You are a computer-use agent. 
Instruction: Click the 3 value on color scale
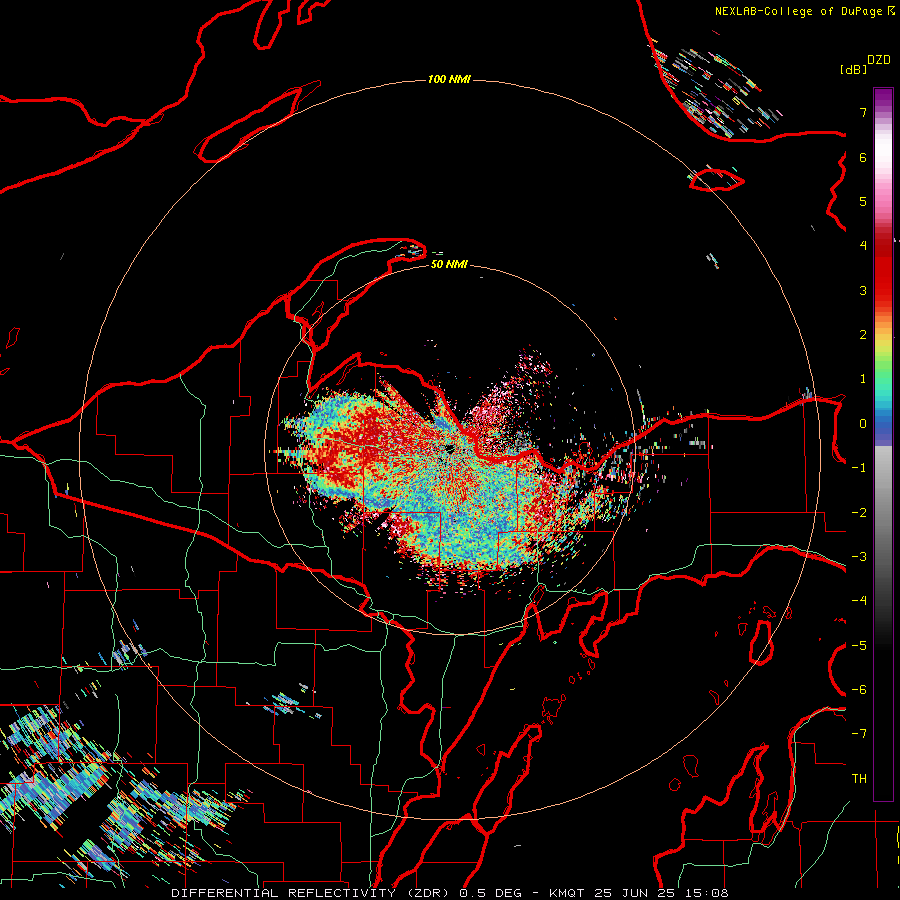[x=863, y=290]
